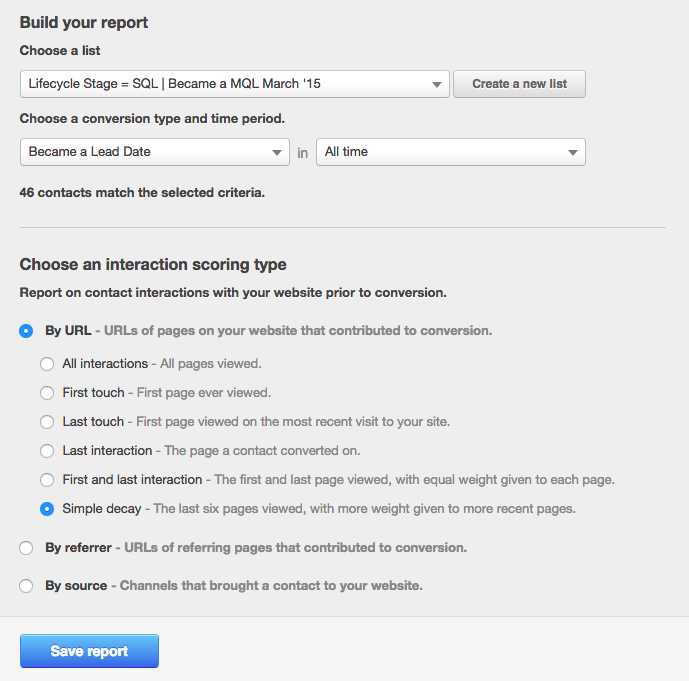Pick the Last touch radio option
689x681 pixels.
tap(47, 422)
